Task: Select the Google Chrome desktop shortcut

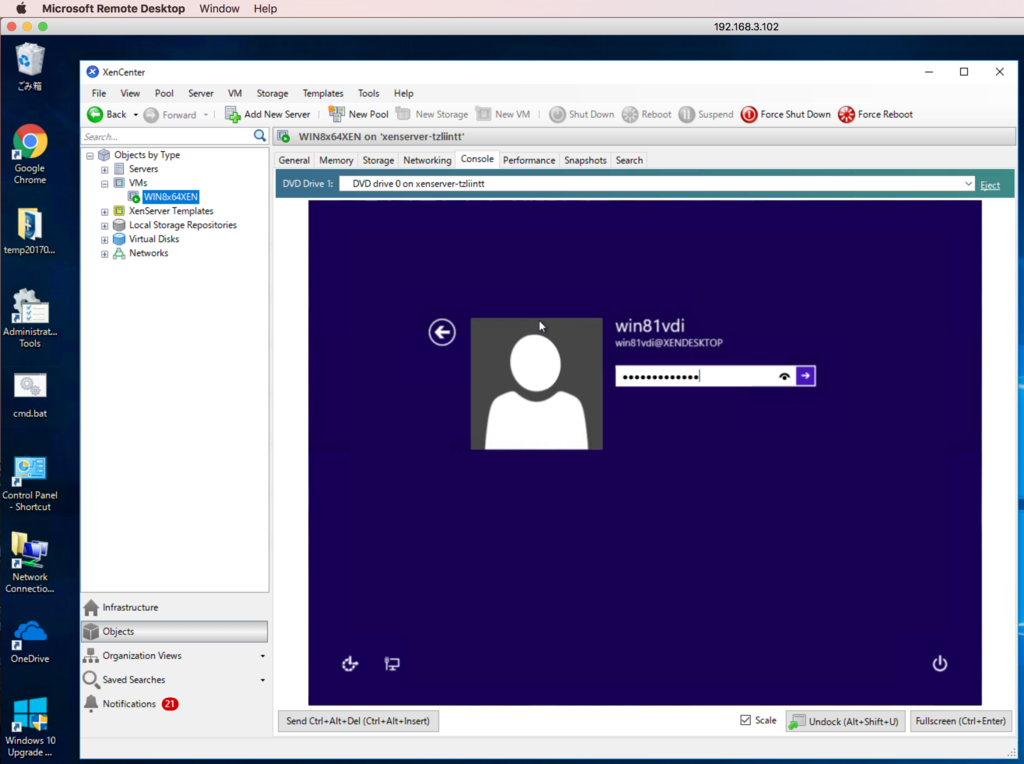Action: (30, 155)
